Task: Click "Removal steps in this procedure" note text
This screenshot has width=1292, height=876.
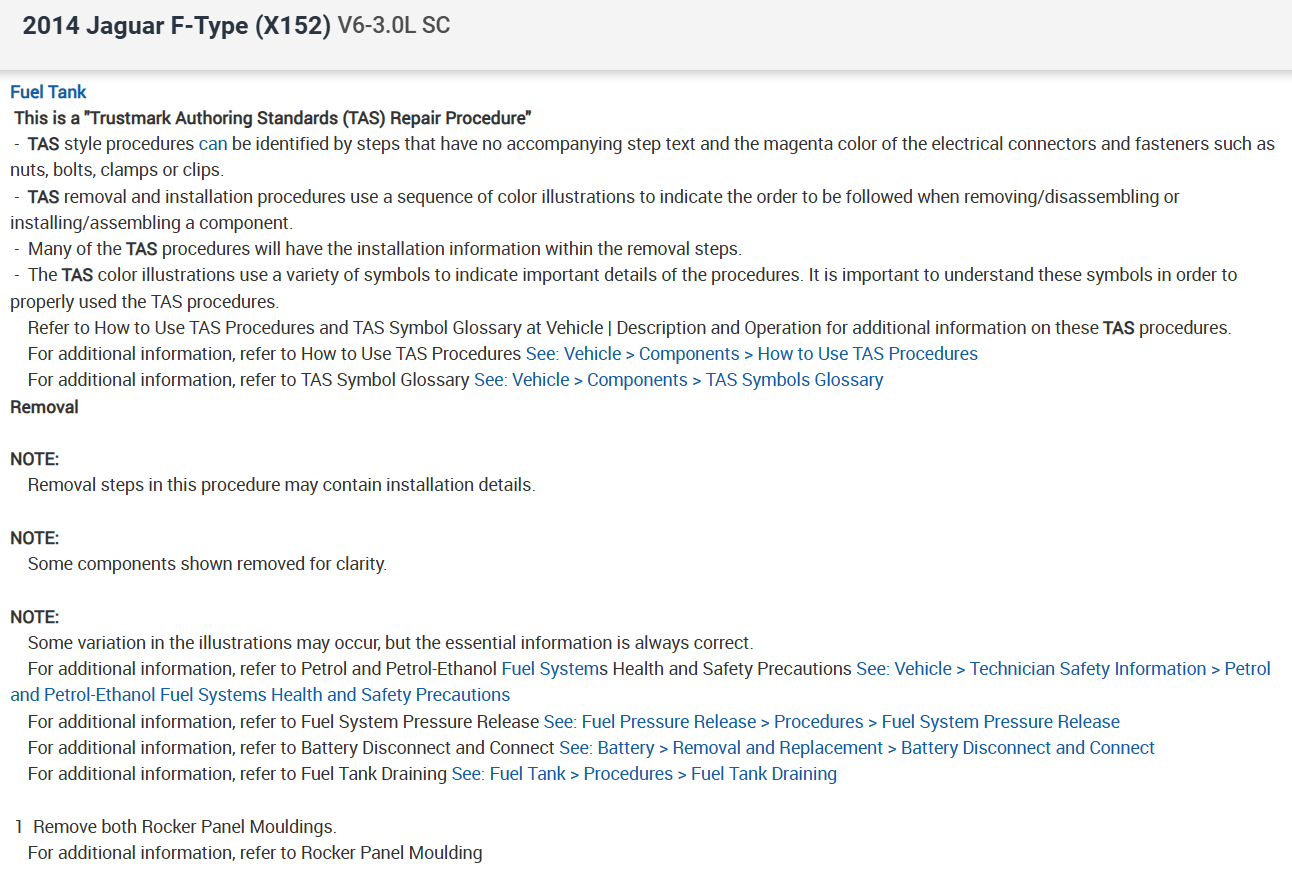Action: tap(281, 485)
